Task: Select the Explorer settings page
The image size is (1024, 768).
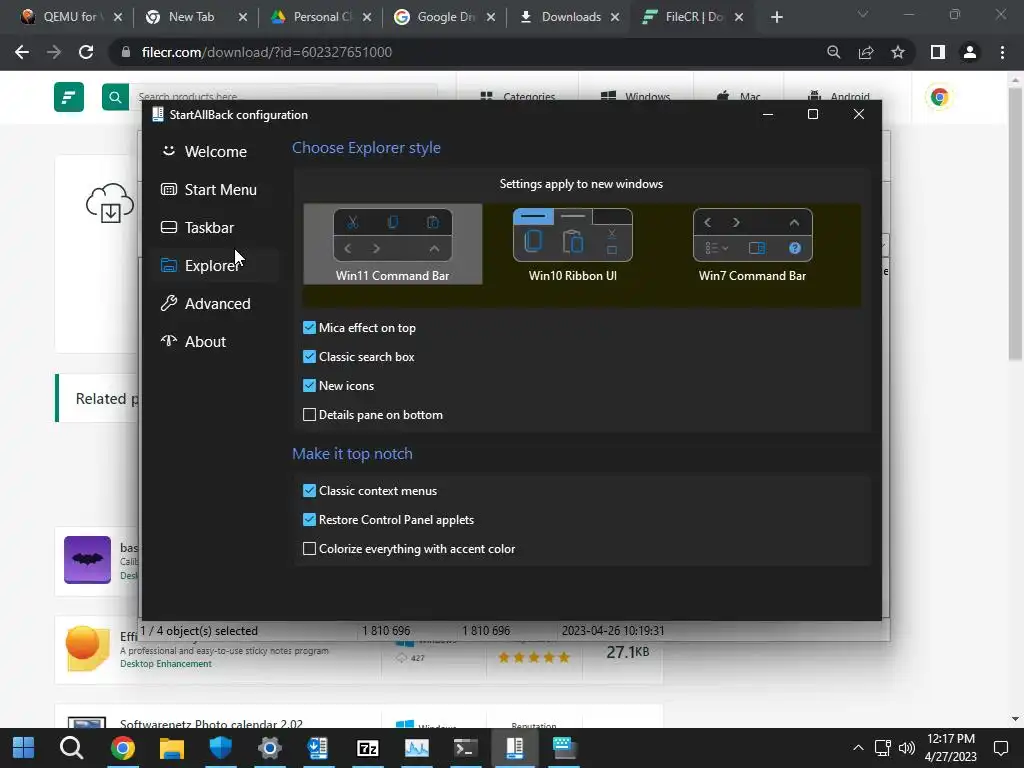Action: coord(201,265)
